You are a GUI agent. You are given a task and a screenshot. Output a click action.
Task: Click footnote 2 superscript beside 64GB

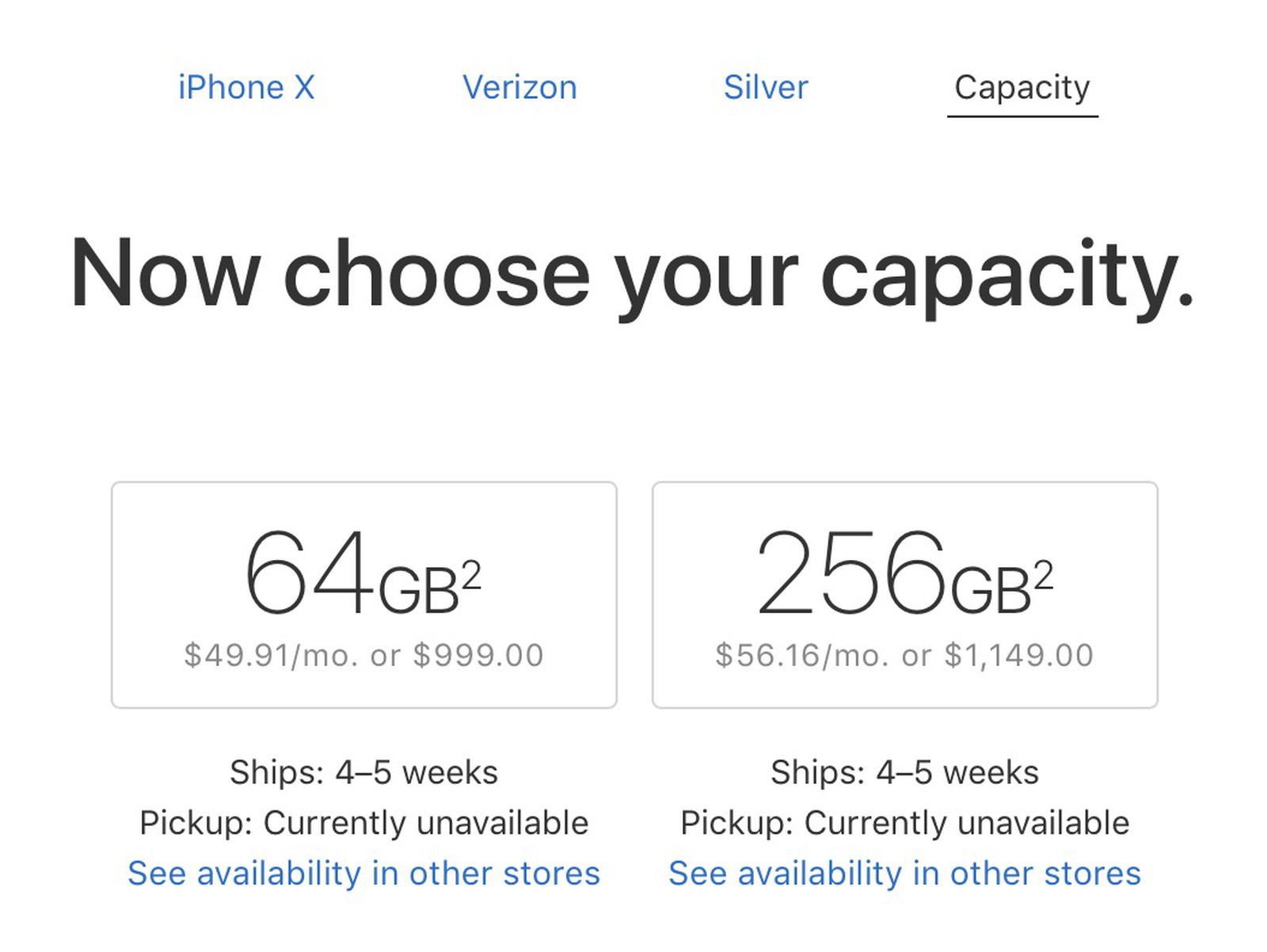coord(471,576)
